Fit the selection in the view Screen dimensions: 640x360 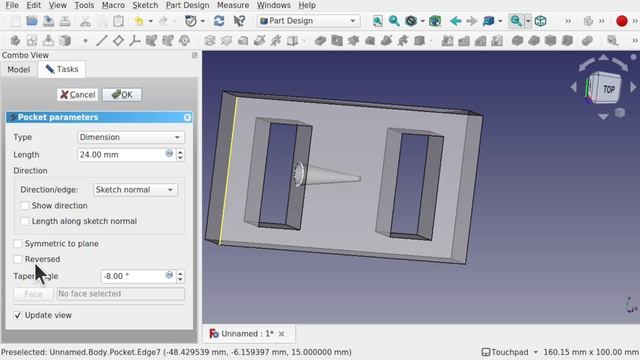click(x=394, y=21)
